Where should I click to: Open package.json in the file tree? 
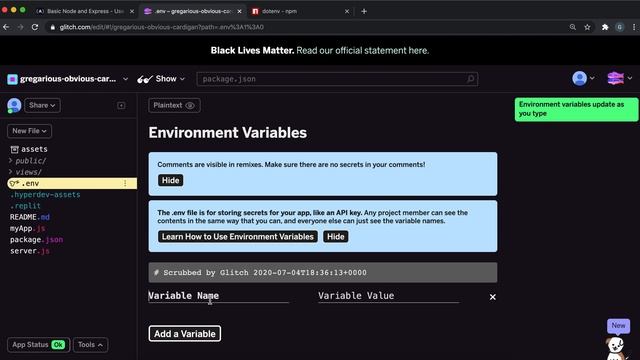[x=36, y=240]
